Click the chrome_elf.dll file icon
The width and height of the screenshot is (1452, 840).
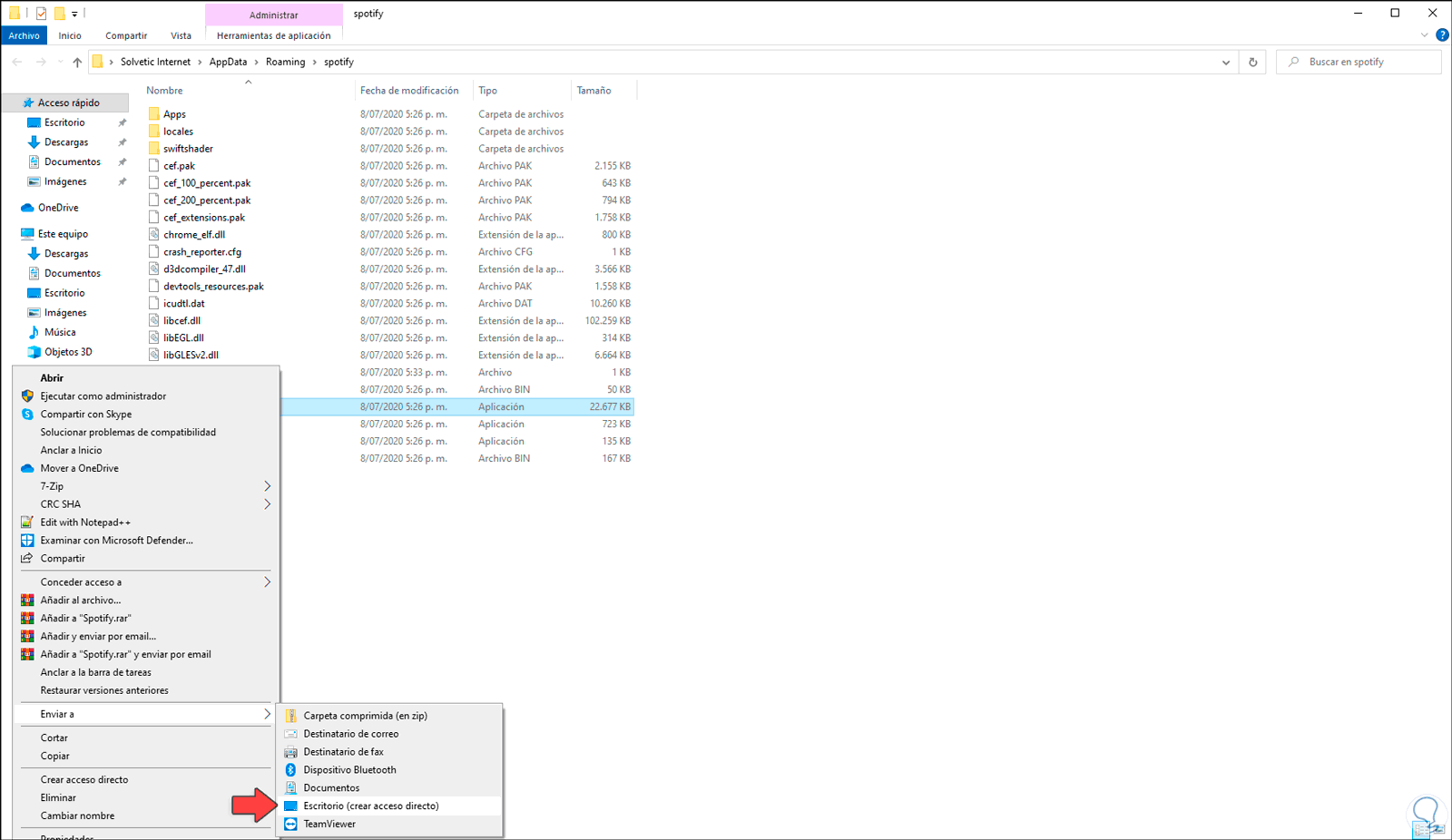(154, 235)
